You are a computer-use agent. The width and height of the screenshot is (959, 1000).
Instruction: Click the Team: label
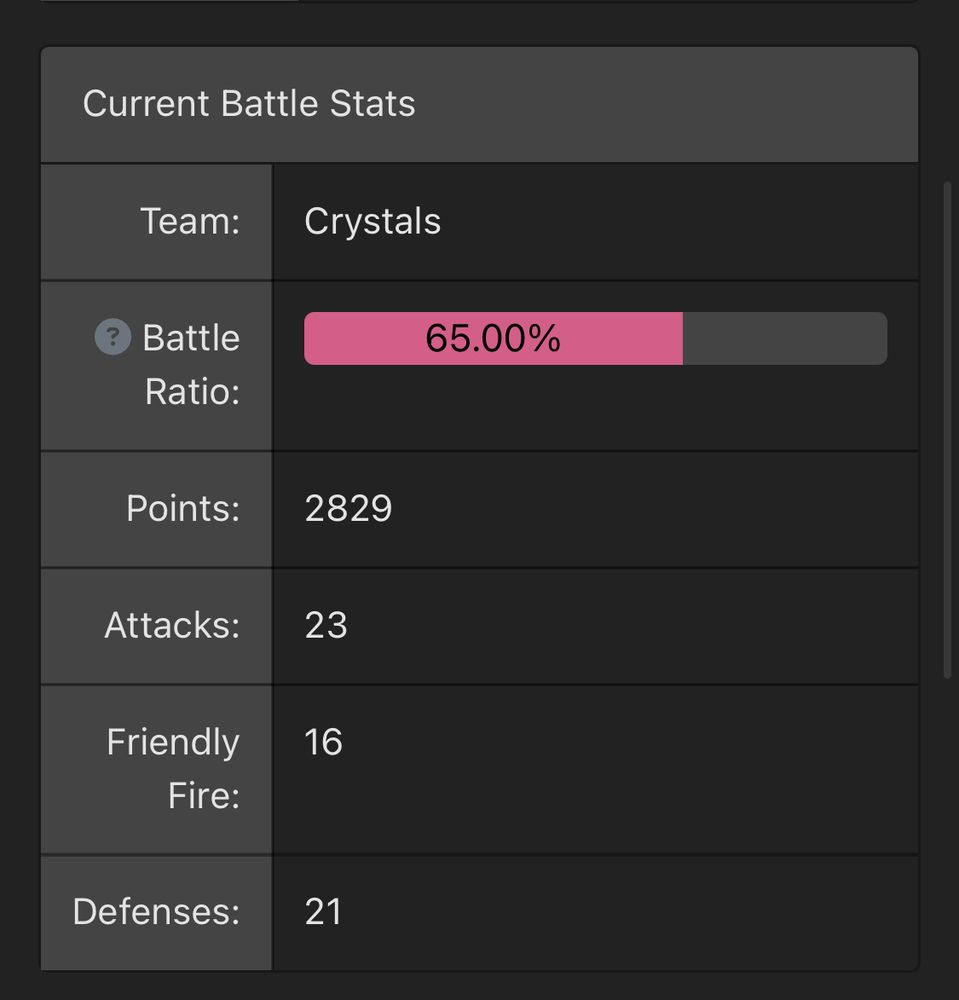click(x=190, y=221)
